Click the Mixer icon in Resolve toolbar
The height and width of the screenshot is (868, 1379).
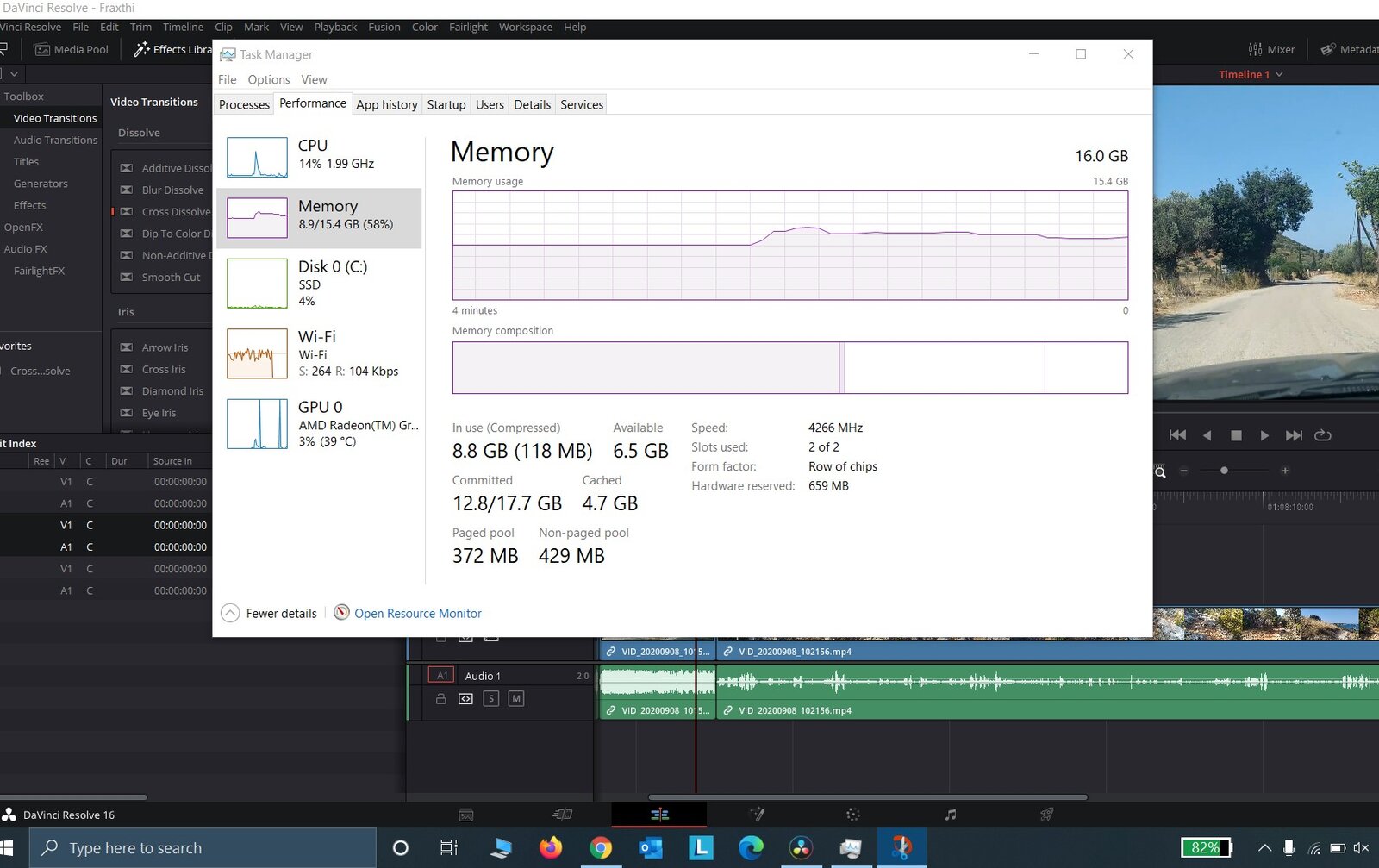[x=1255, y=49]
